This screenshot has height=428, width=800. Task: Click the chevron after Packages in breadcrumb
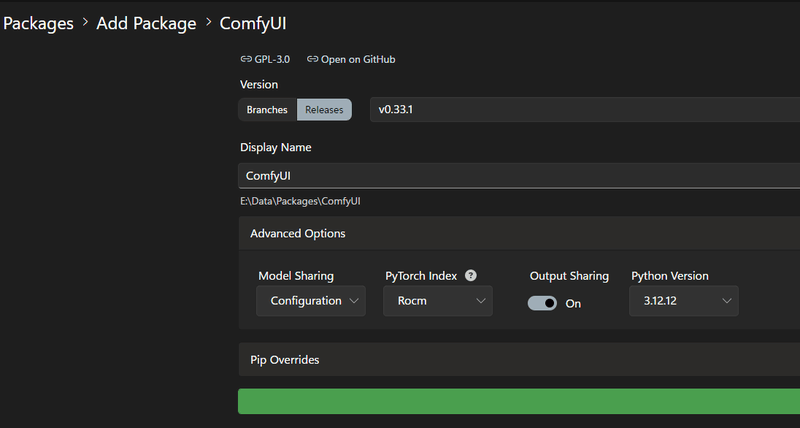point(85,22)
